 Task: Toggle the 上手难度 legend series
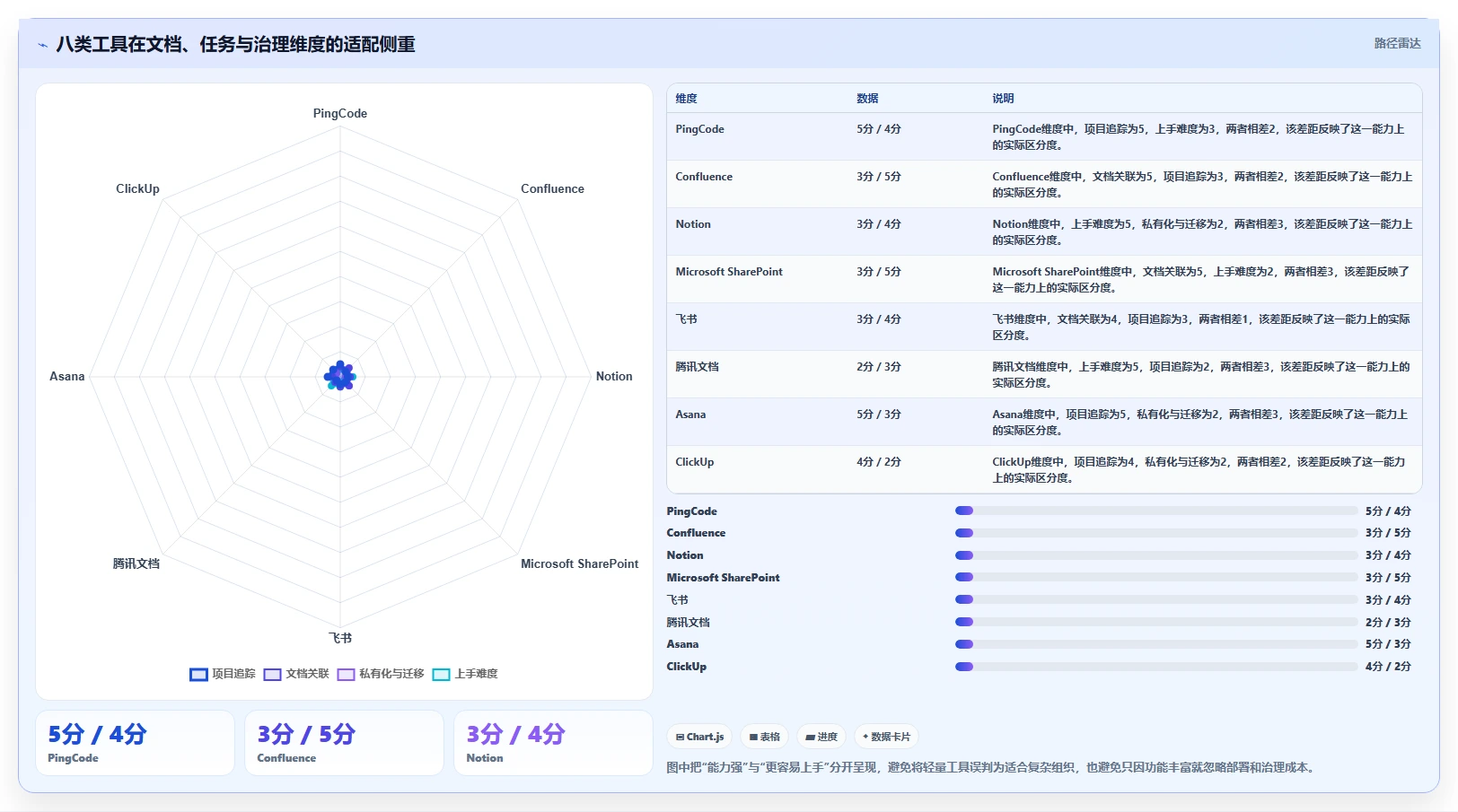[465, 674]
